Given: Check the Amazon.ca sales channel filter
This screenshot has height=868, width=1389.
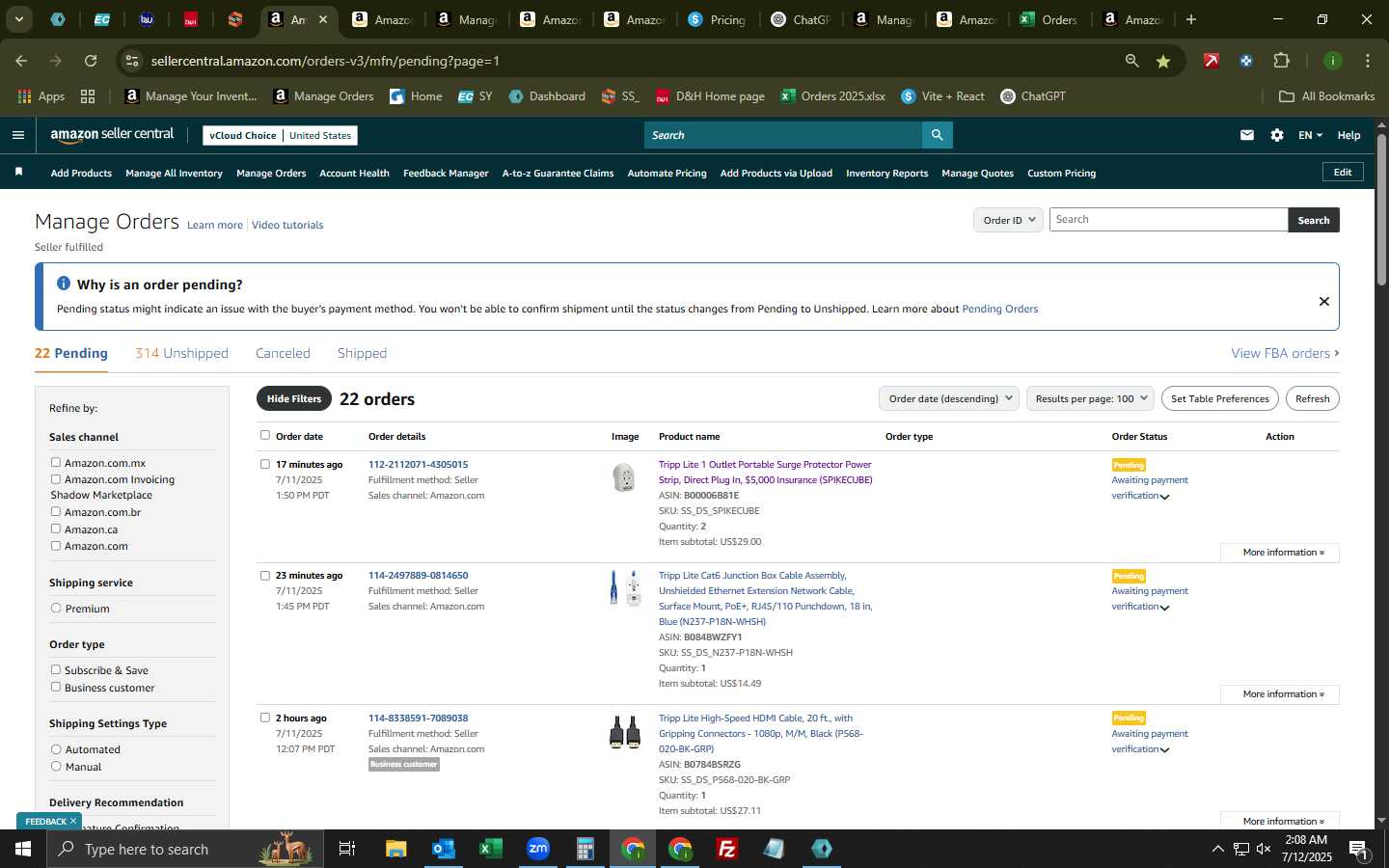Looking at the screenshot, I should [56, 529].
